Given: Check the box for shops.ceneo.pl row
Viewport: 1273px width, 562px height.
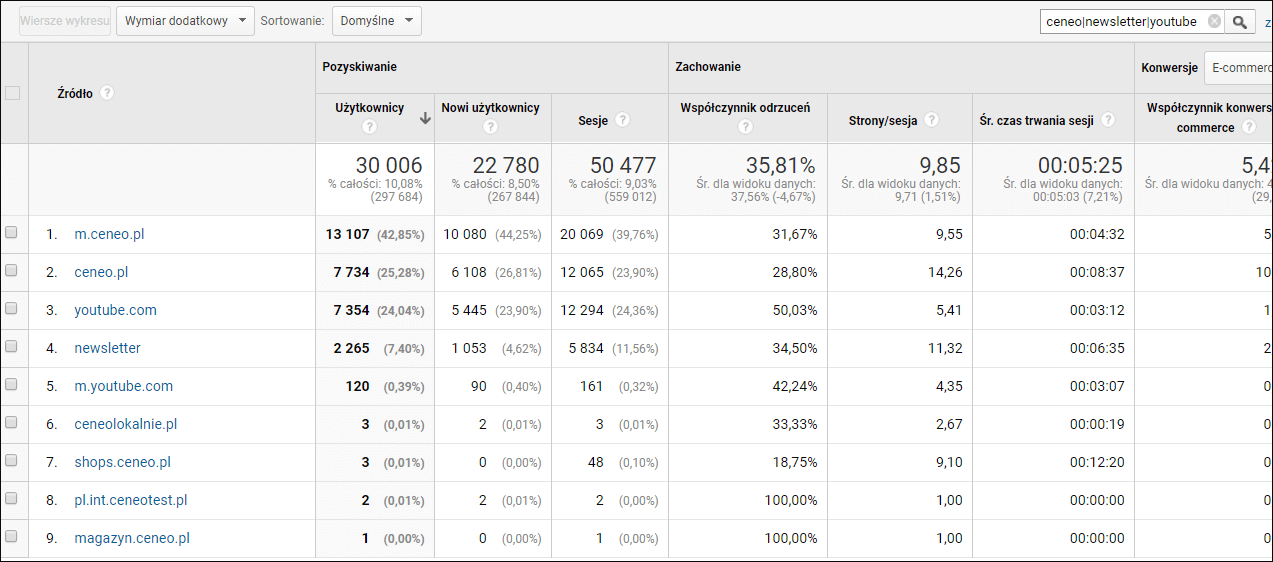Looking at the screenshot, I should (x=12, y=460).
